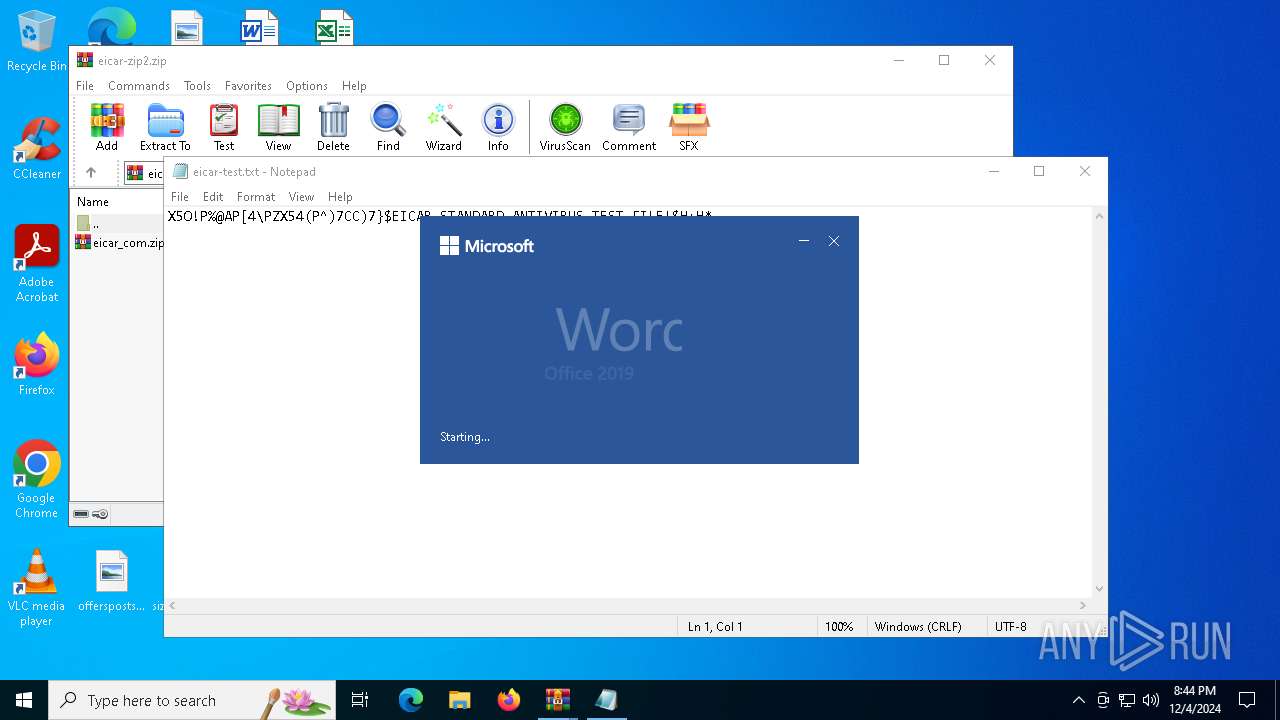The height and width of the screenshot is (720, 1280).
Task: Open Adobe Acrobat desktop shortcut
Action: pos(36,263)
